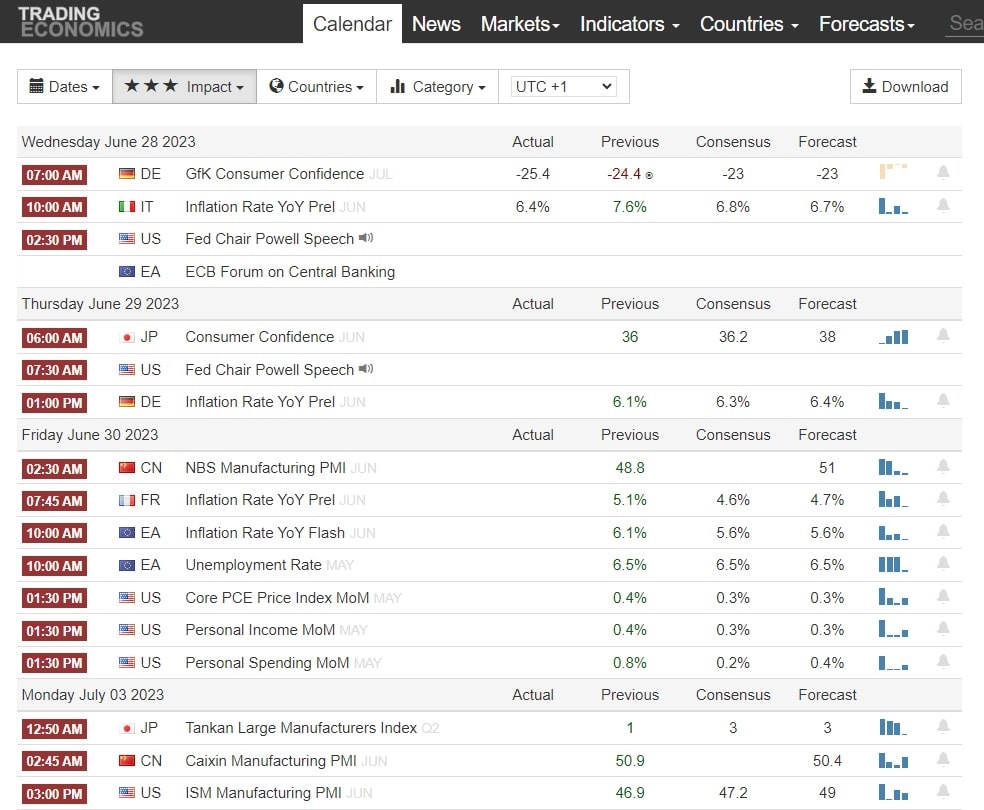Viewport: 984px width, 810px height.
Task: Open Caixin Manufacturing PMI event link
Action: point(270,760)
